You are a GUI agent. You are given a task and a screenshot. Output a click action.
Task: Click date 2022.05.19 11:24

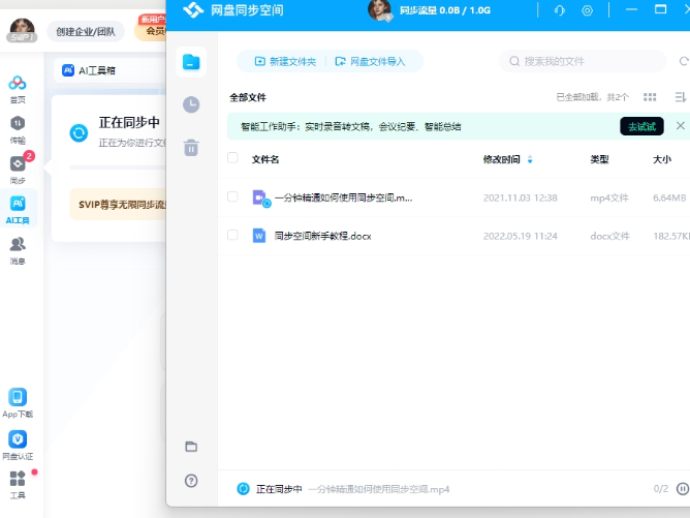[520, 236]
